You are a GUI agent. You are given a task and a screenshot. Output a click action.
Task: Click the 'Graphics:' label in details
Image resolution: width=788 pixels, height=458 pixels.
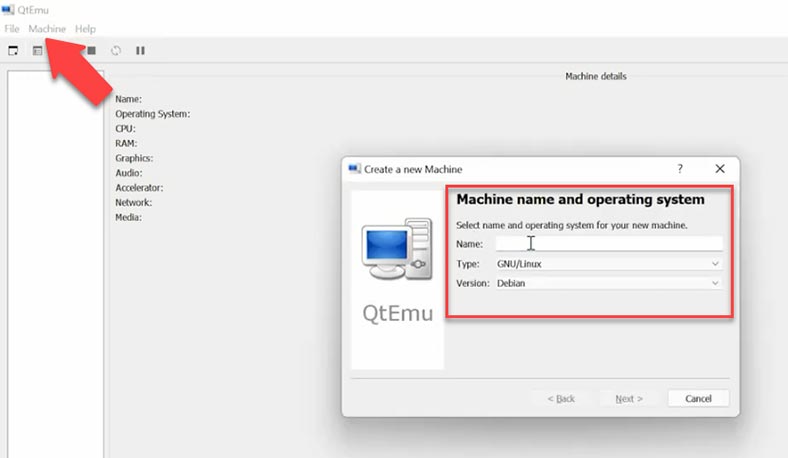(134, 158)
